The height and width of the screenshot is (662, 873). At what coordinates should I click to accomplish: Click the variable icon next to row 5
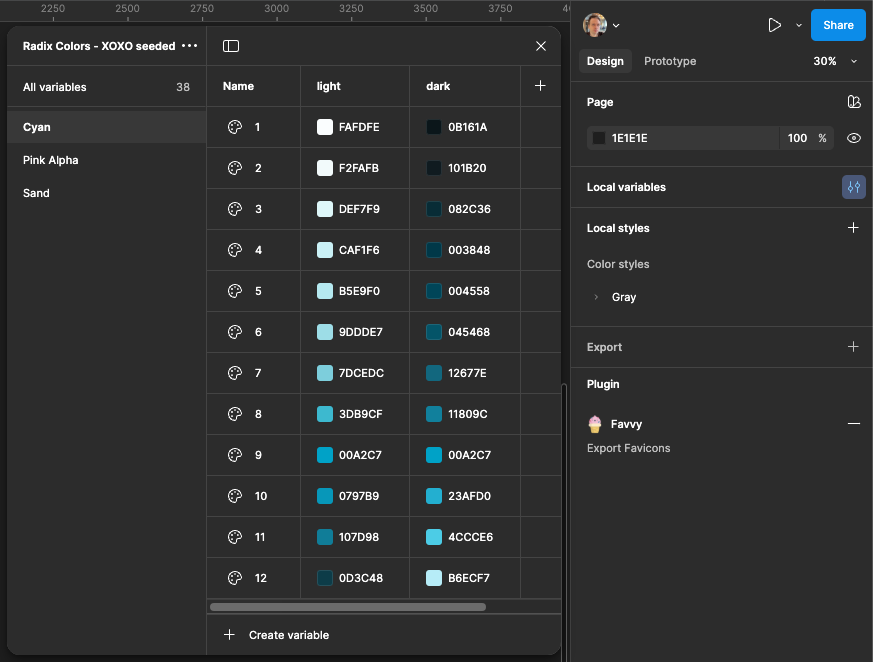click(234, 291)
